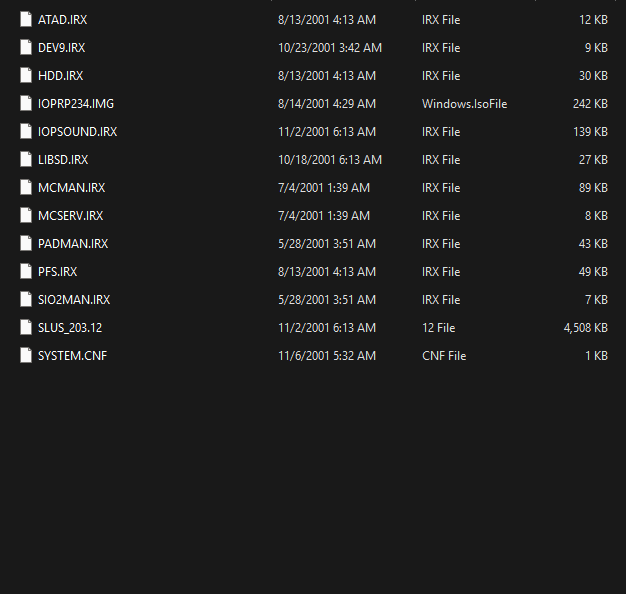Click the file icon beside ATAD.IRX
The width and height of the screenshot is (626, 594).
(x=26, y=20)
